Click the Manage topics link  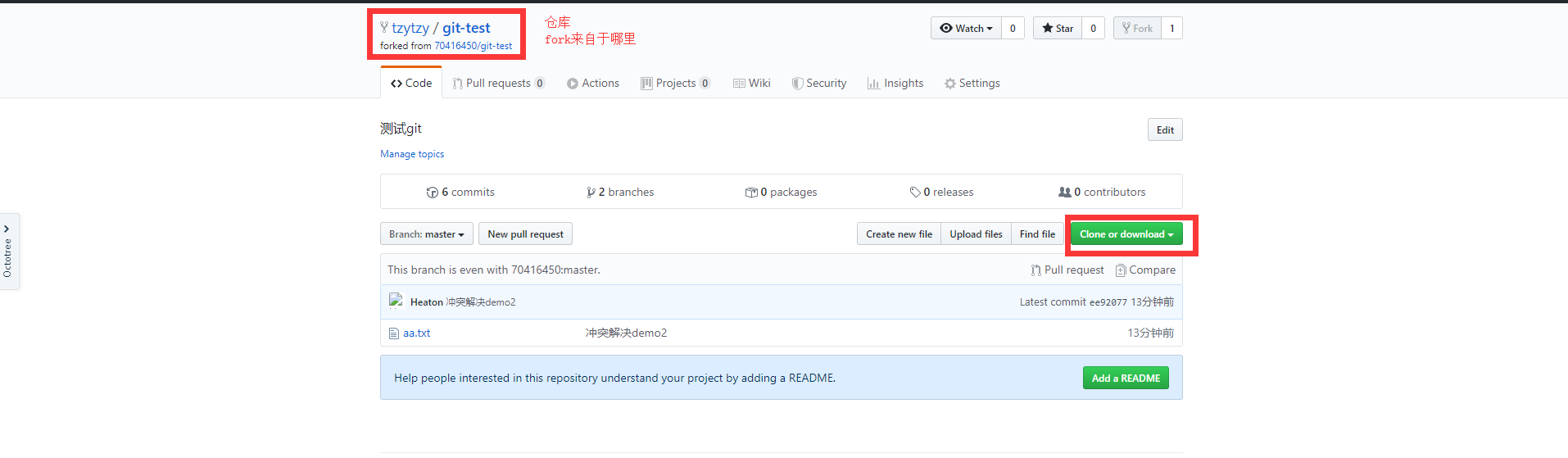click(x=412, y=154)
